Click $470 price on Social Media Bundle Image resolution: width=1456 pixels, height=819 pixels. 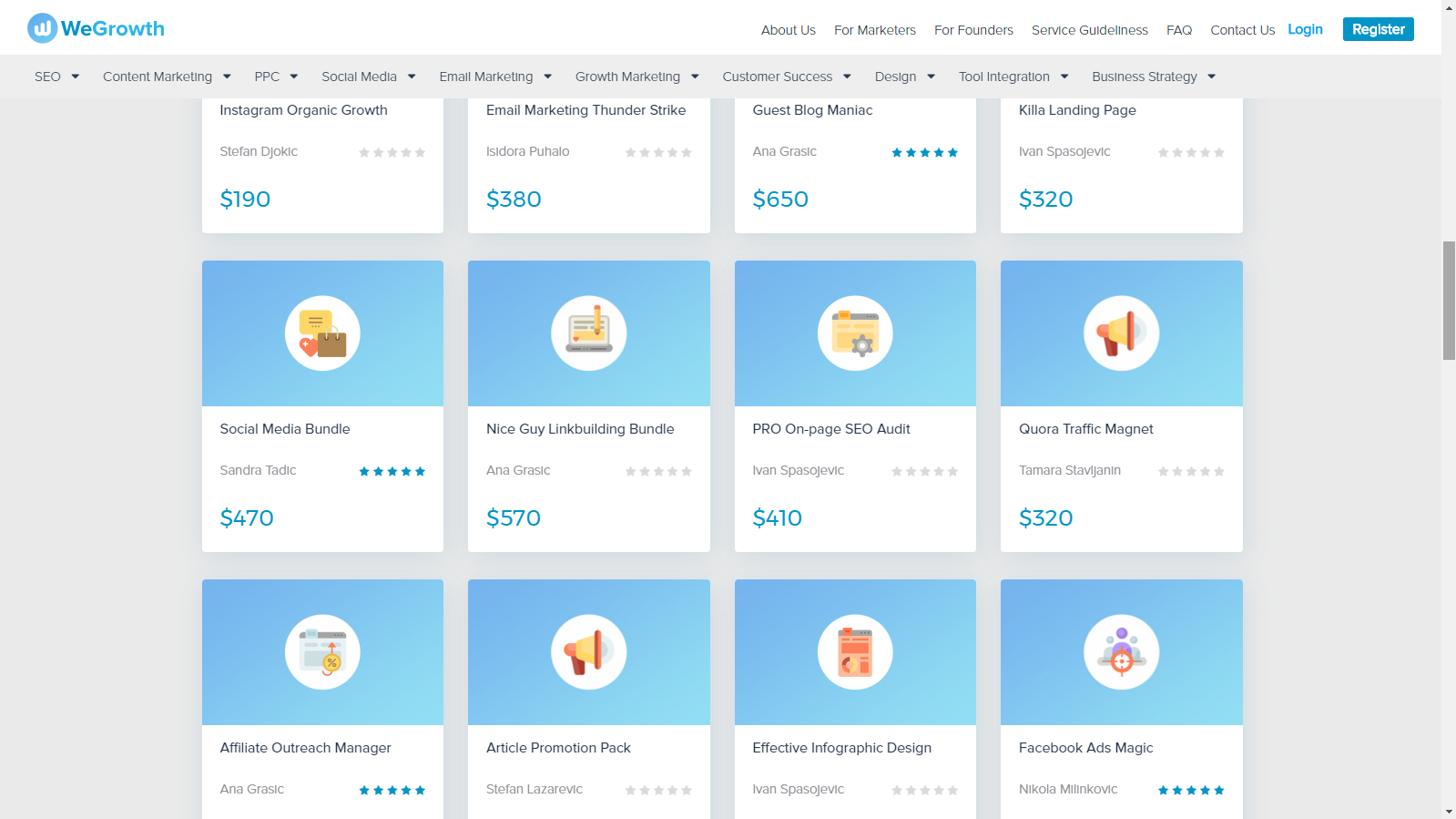[x=247, y=518]
